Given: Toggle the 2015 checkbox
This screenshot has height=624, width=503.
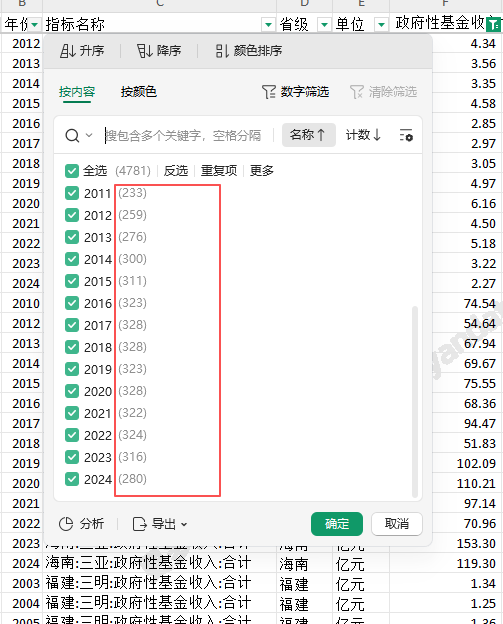Looking at the screenshot, I should pos(72,281).
